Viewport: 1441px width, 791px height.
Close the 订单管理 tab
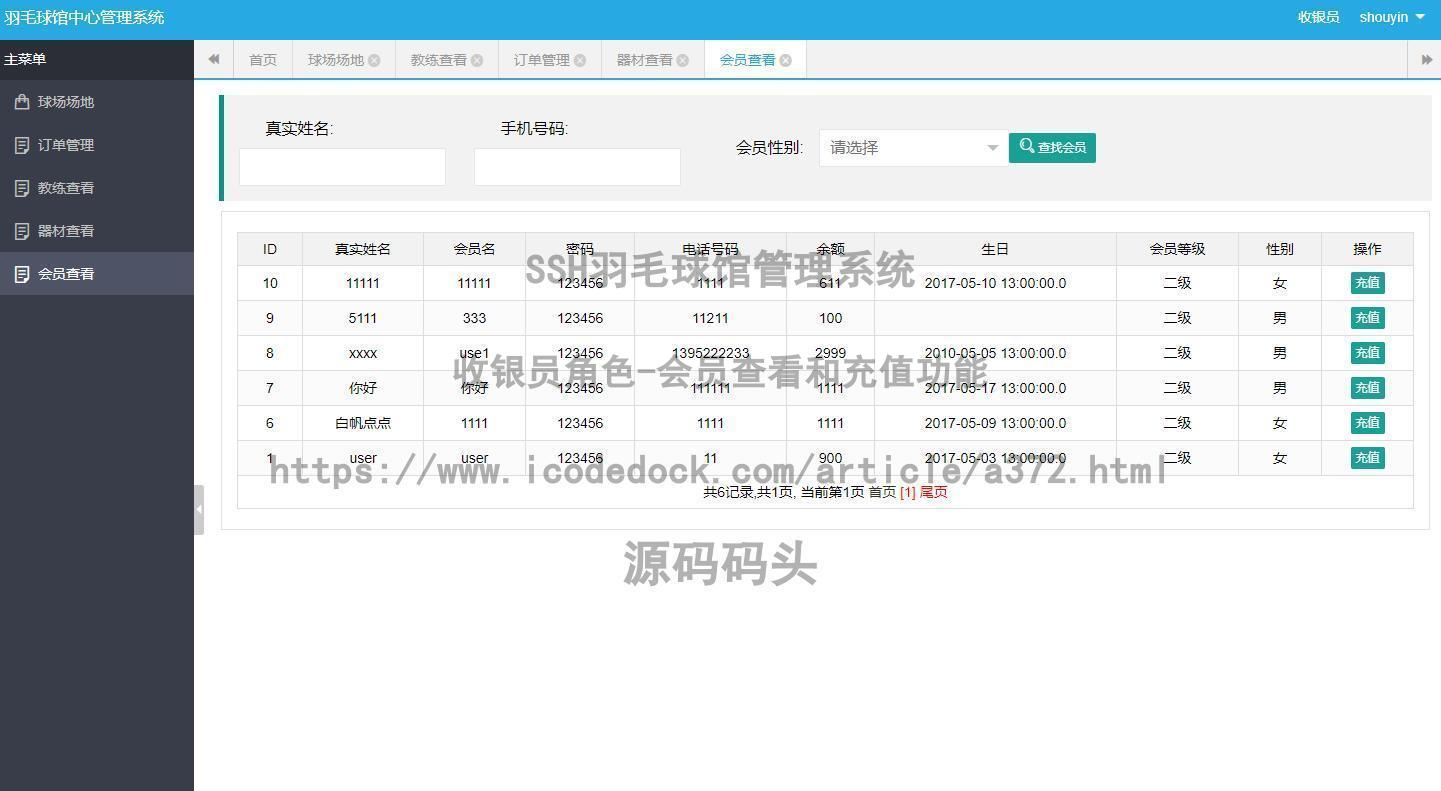(x=582, y=59)
